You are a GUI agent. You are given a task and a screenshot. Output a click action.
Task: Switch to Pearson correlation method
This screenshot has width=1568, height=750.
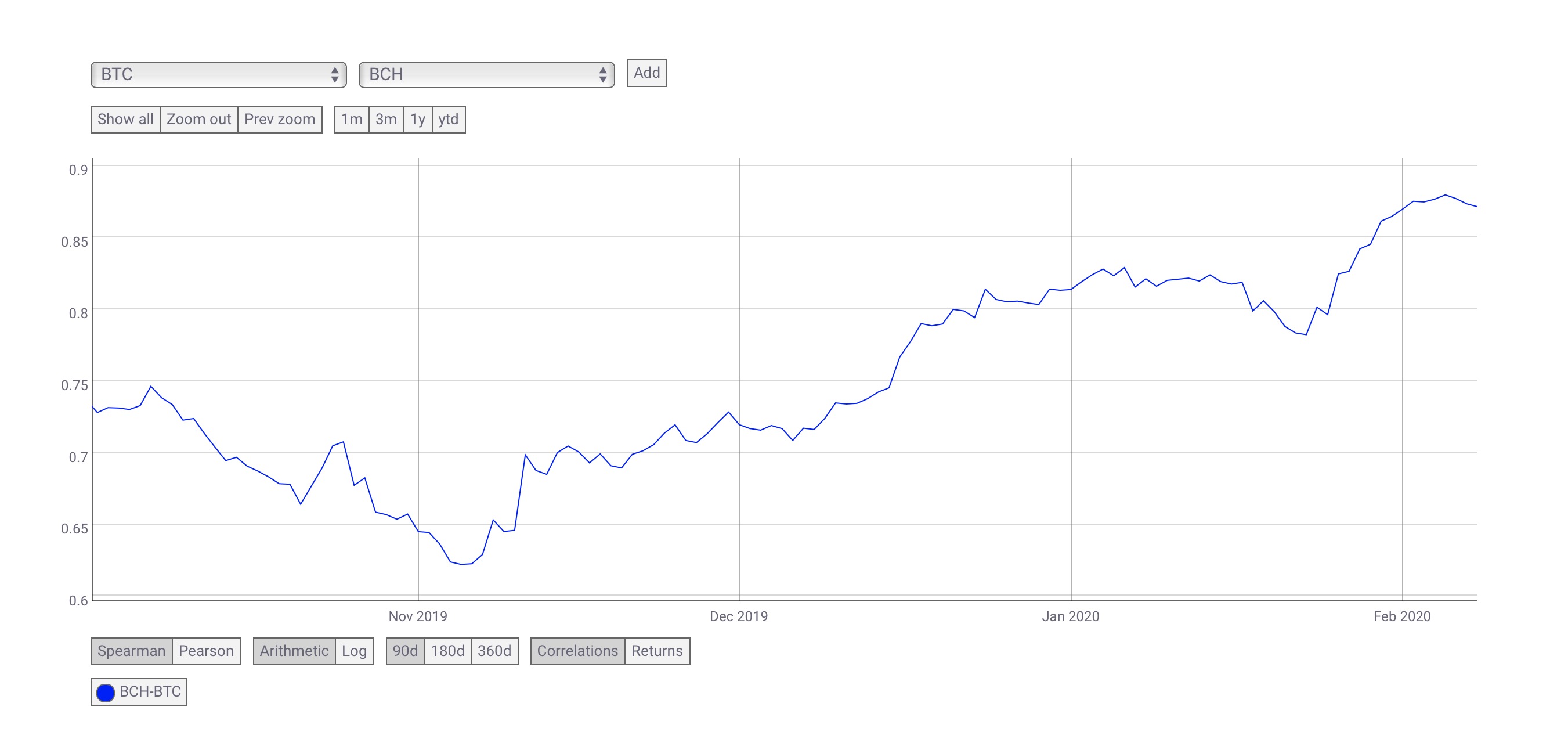click(x=207, y=651)
